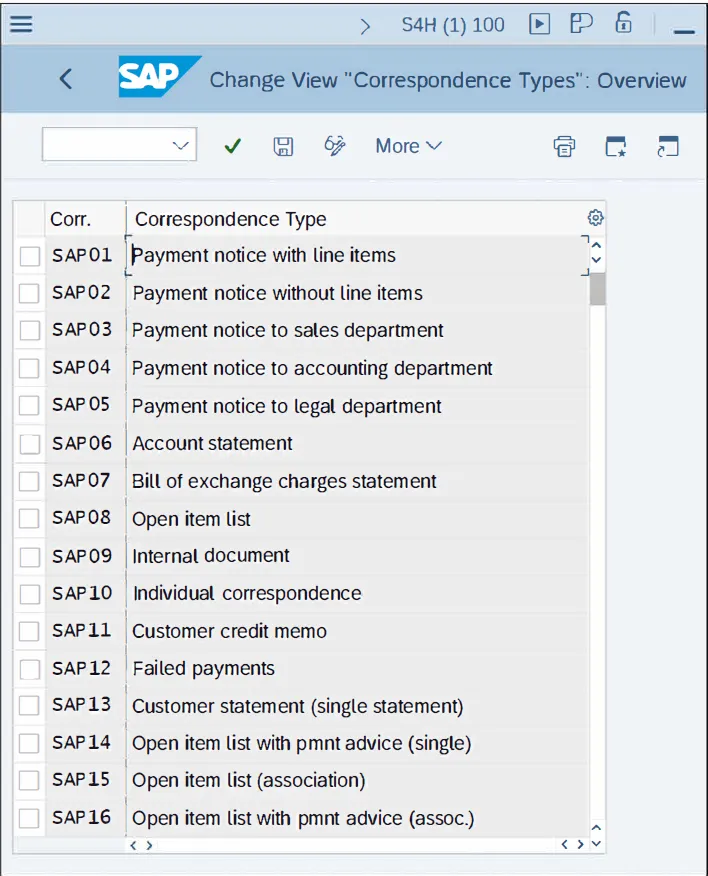Tick the SAP11 row checkbox
The height and width of the screenshot is (876, 708).
point(29,631)
